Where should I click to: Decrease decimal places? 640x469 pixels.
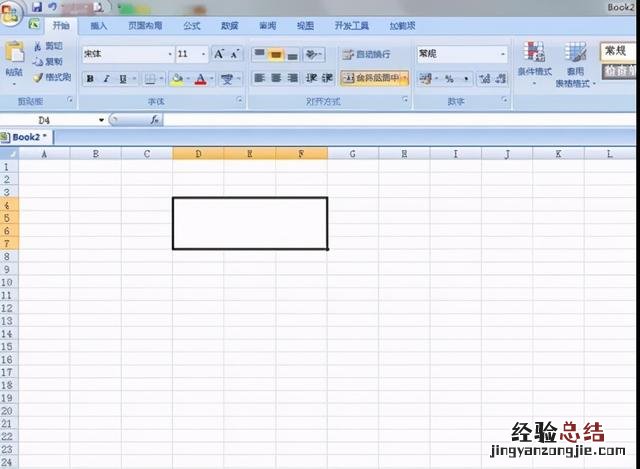(x=500, y=78)
